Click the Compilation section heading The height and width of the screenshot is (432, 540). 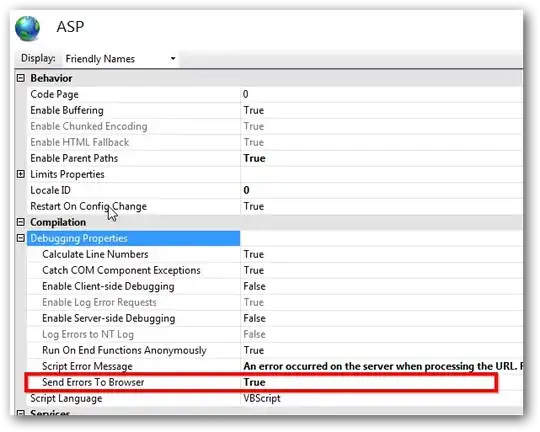pyautogui.click(x=58, y=222)
